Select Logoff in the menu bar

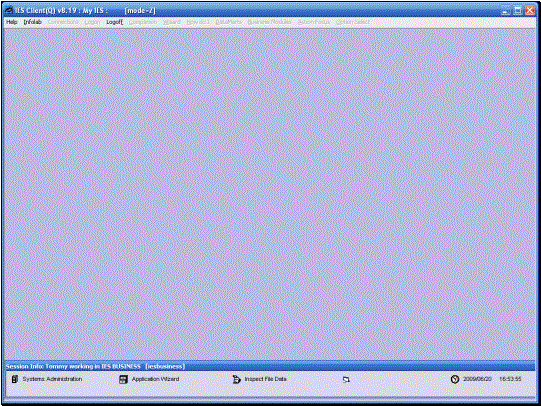[115, 22]
